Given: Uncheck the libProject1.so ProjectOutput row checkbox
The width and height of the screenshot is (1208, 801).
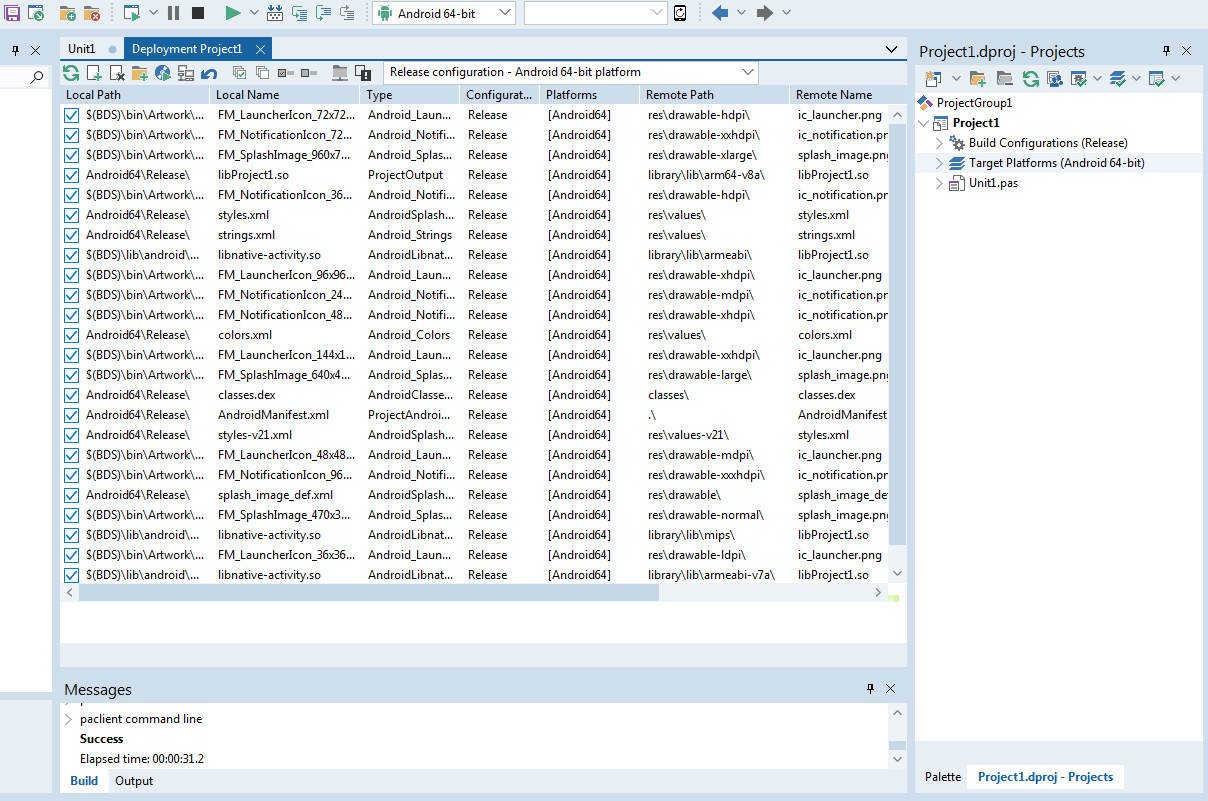Looking at the screenshot, I should point(71,175).
